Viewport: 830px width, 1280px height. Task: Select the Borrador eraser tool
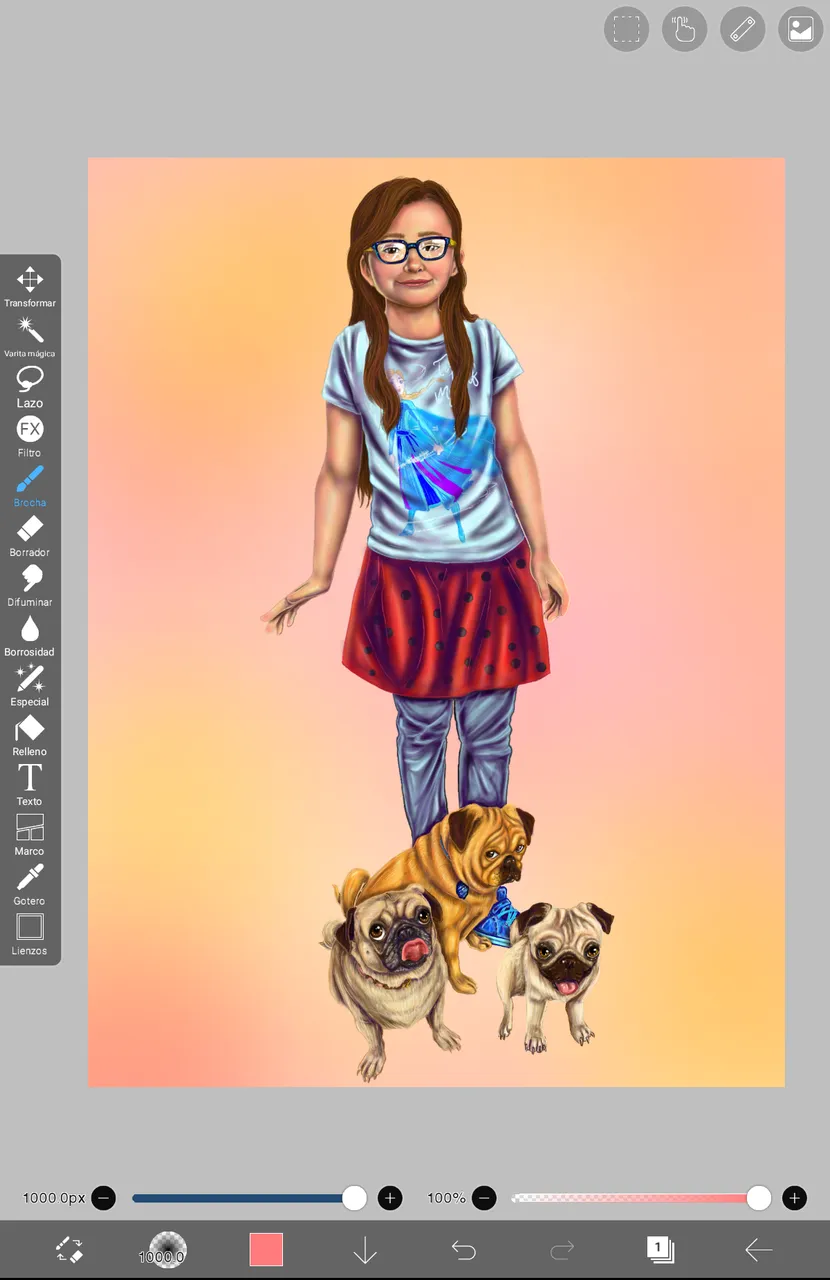tap(30, 536)
